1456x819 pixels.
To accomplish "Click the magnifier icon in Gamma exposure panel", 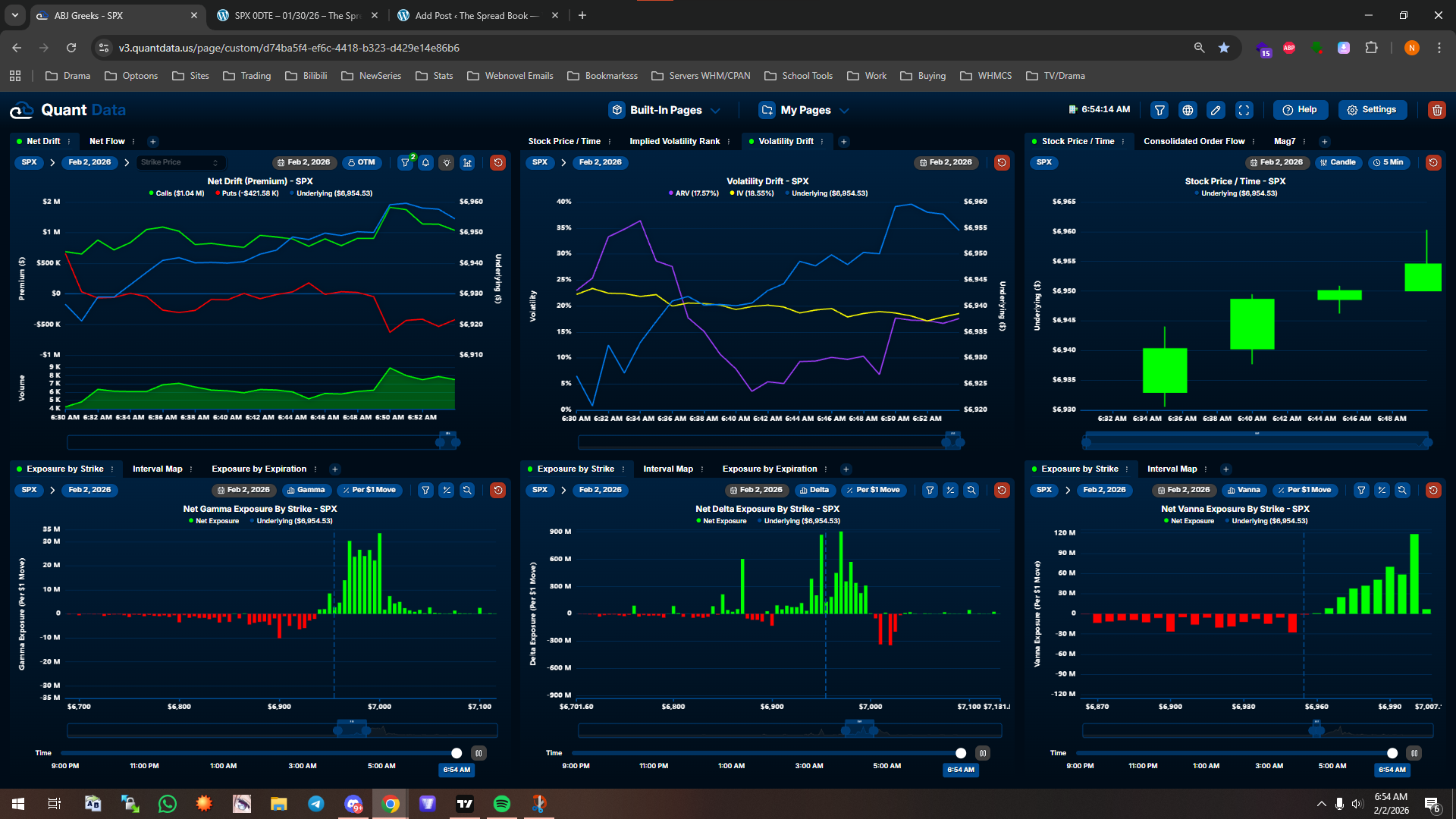I will [467, 490].
